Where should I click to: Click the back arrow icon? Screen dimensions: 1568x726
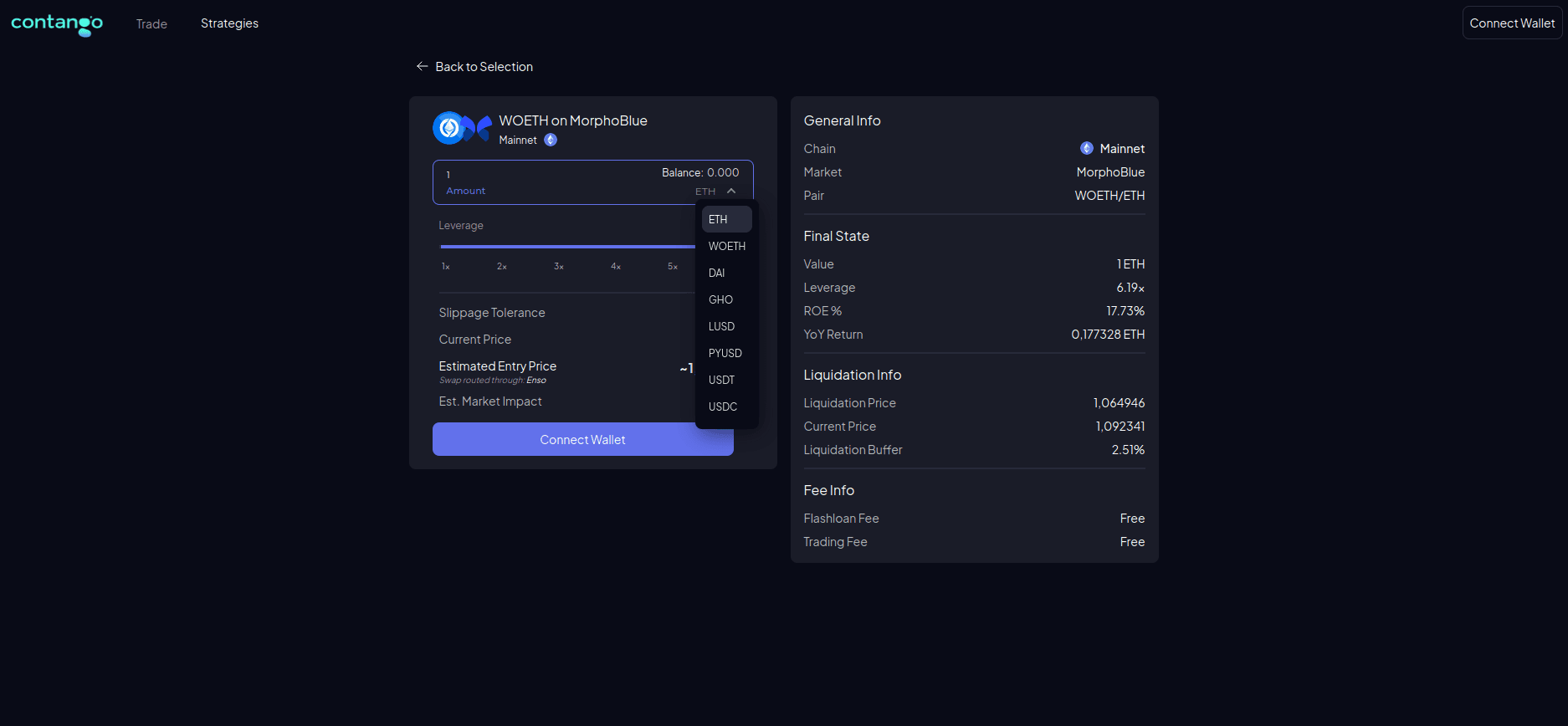point(422,66)
